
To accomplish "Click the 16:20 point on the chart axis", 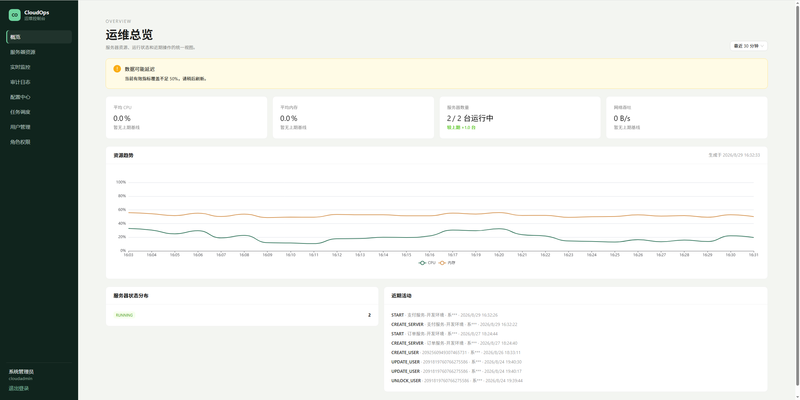I will tap(499, 255).
